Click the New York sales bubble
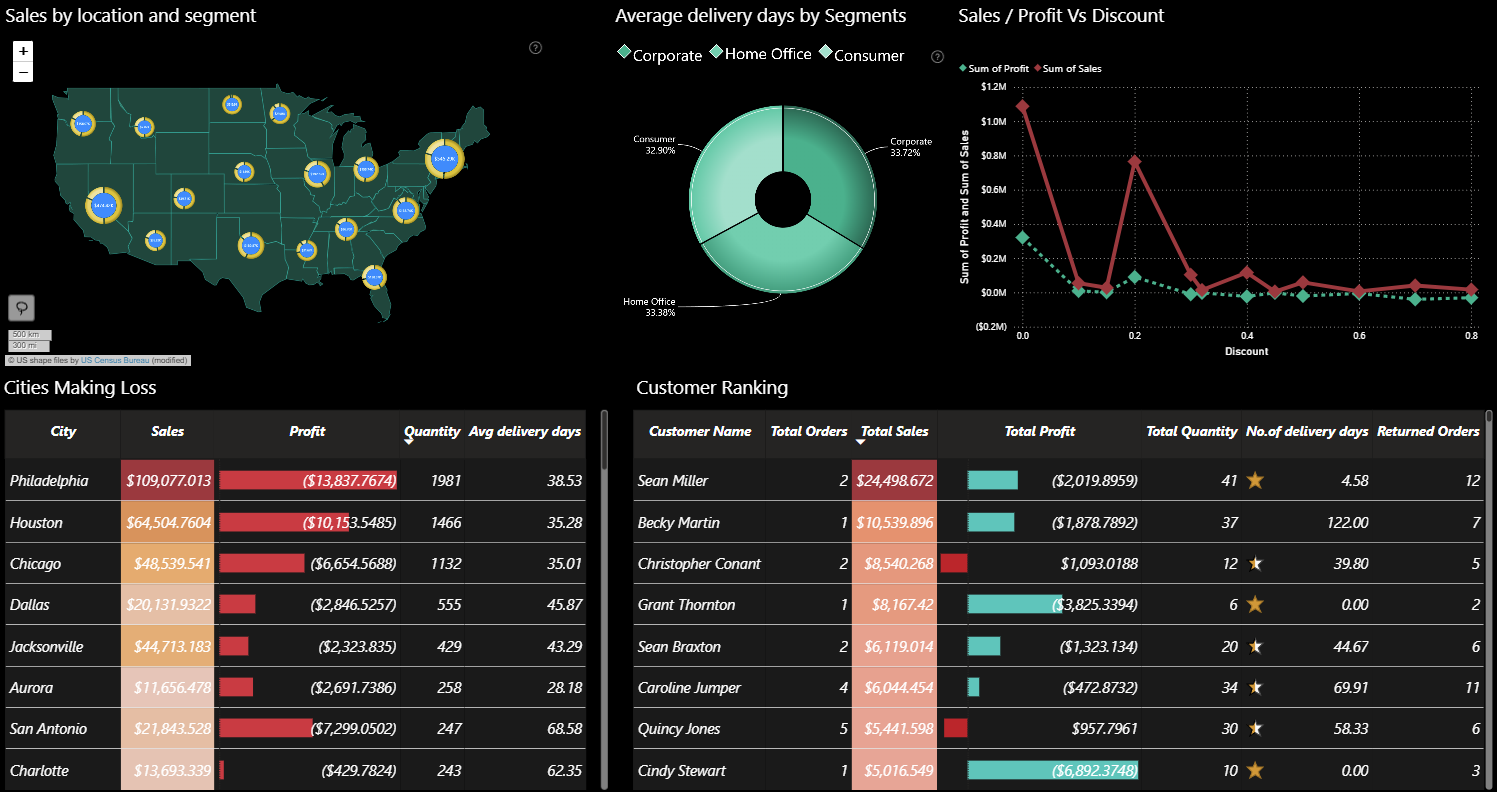Screen dimensions: 1497x792 [444, 159]
